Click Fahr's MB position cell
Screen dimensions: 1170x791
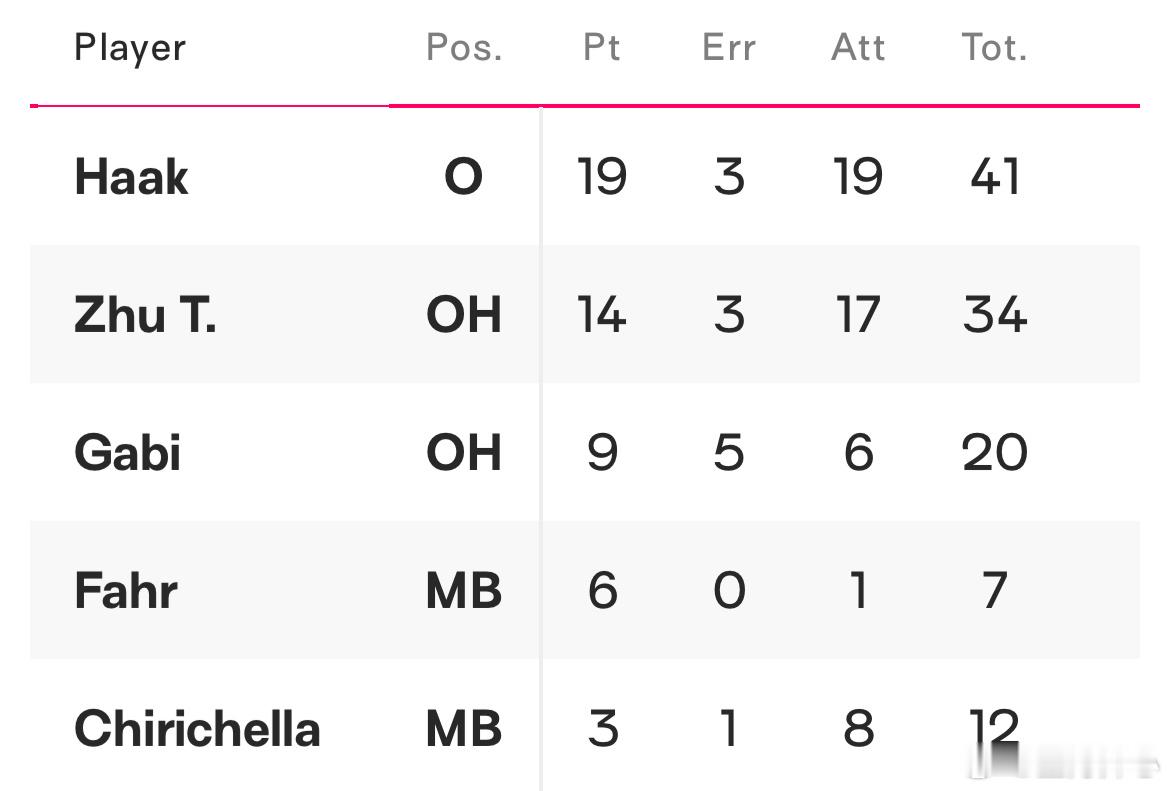[x=463, y=590]
